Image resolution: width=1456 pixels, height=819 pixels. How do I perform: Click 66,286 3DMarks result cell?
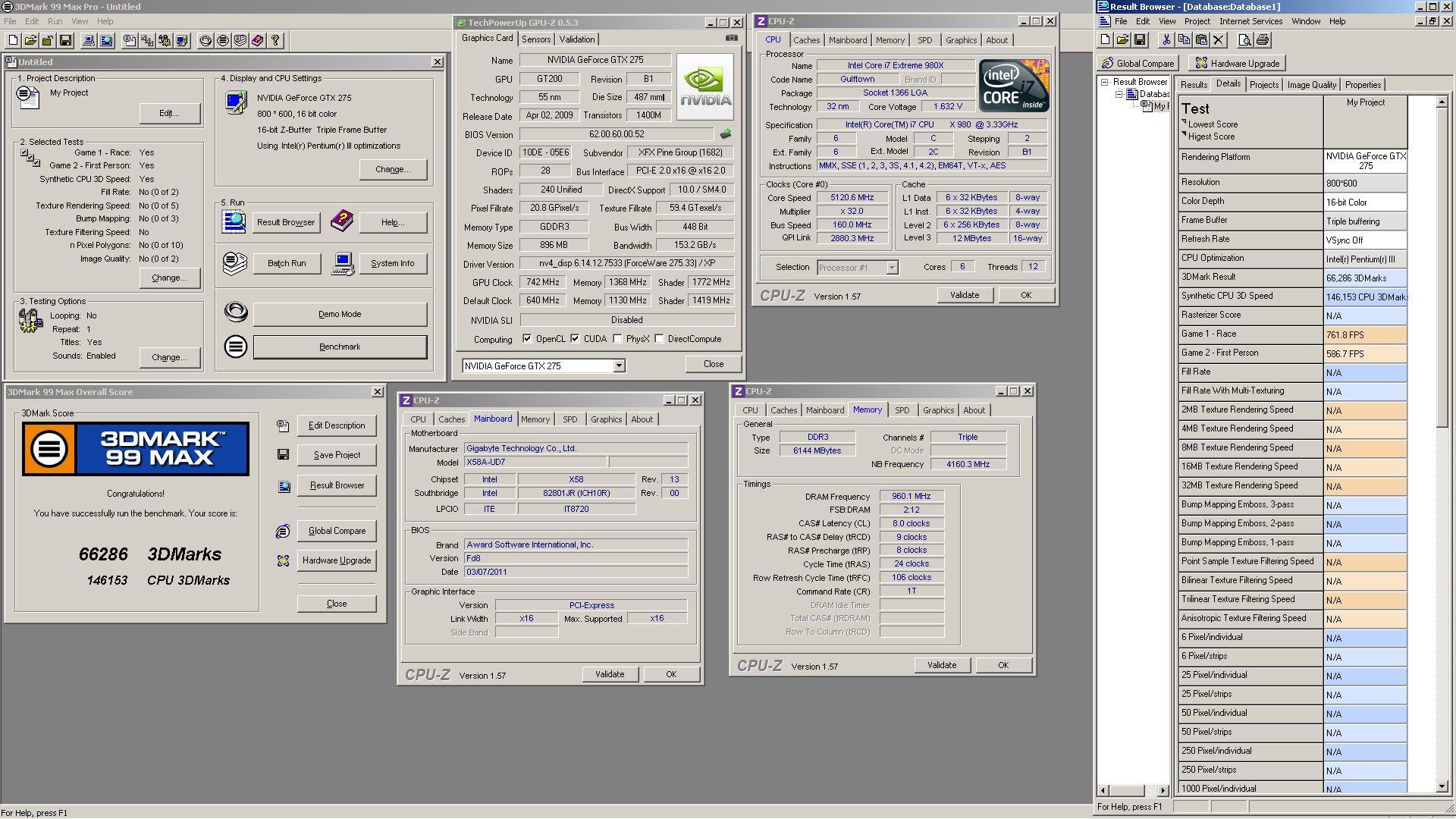[1365, 278]
